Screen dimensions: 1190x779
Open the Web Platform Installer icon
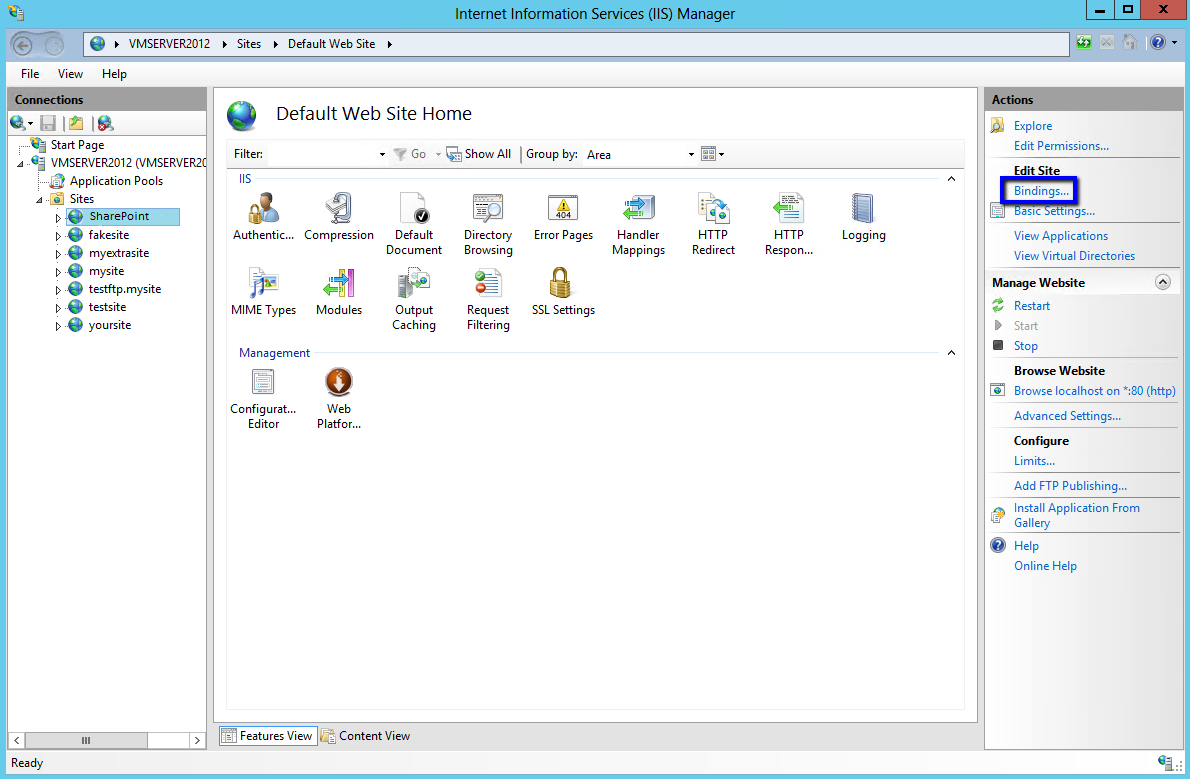click(339, 397)
